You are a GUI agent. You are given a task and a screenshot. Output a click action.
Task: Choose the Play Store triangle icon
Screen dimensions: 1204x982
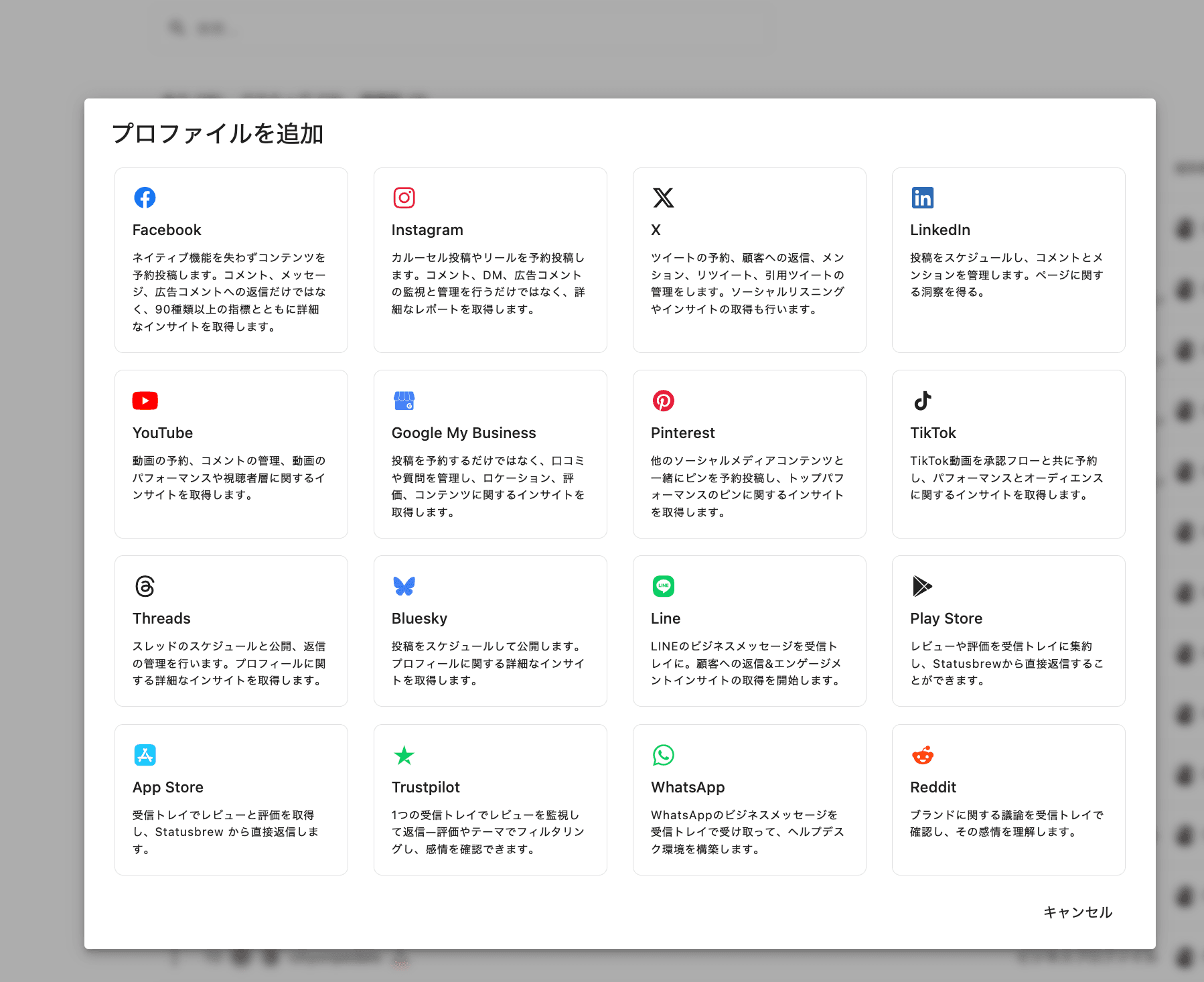[922, 586]
